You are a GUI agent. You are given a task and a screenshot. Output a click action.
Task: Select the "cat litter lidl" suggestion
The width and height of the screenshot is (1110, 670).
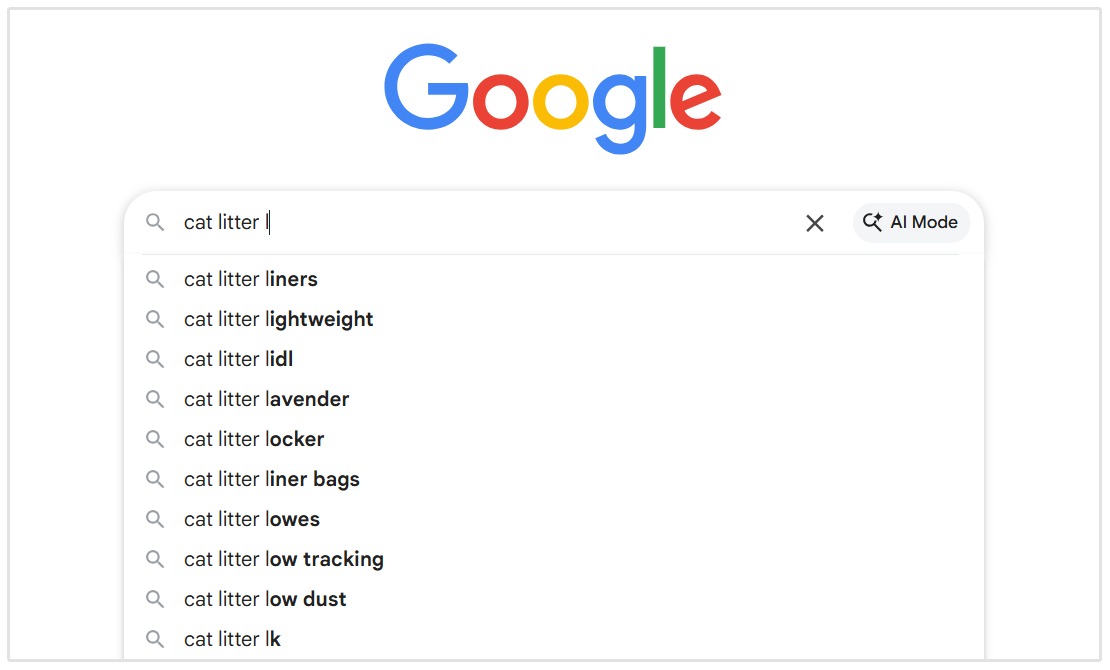coord(238,359)
